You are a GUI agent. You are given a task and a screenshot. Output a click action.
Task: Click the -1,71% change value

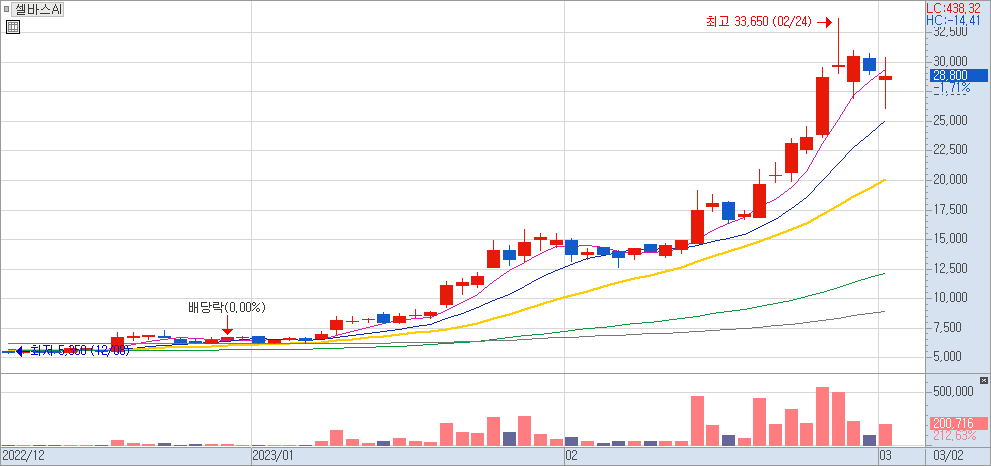coord(951,89)
